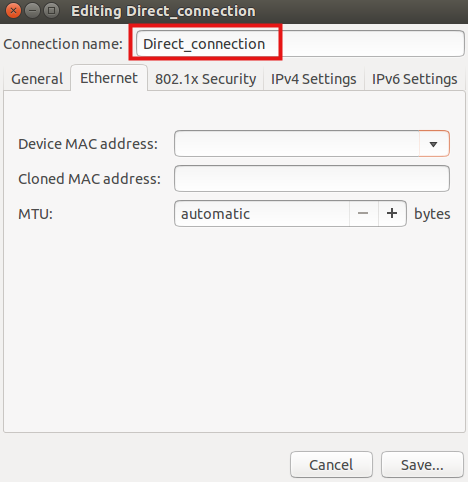The height and width of the screenshot is (482, 468).
Task: Click the Device MAC address label
Action: [x=88, y=144]
